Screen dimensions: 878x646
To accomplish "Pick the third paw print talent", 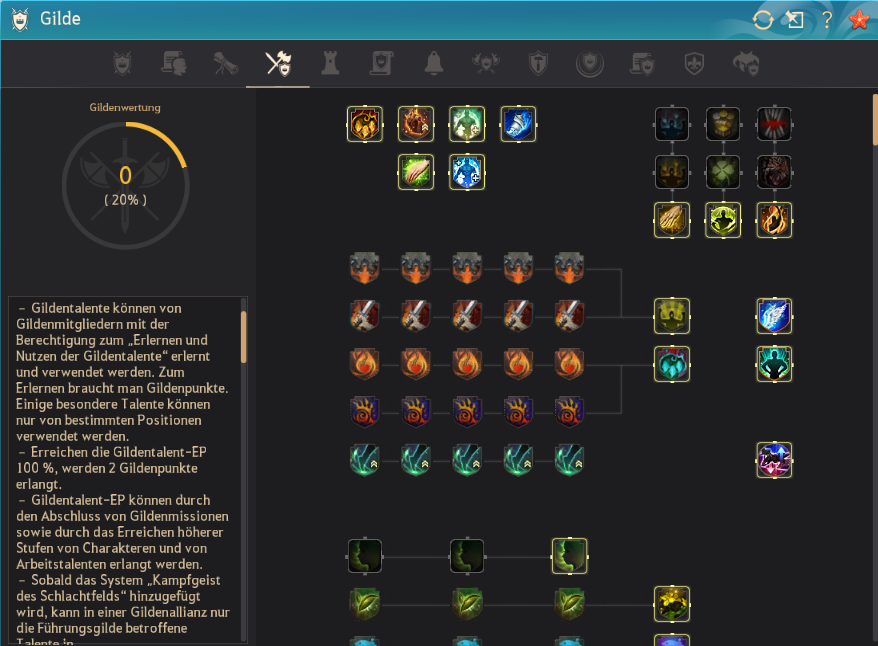I will pos(467,412).
